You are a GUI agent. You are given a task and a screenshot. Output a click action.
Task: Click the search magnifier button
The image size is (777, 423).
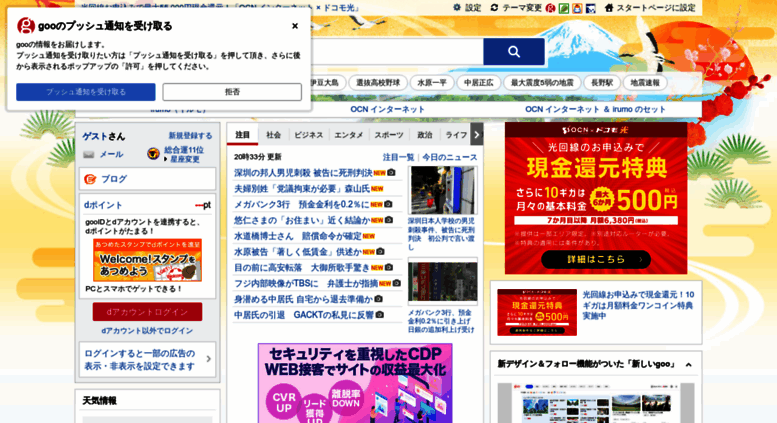tap(514, 52)
